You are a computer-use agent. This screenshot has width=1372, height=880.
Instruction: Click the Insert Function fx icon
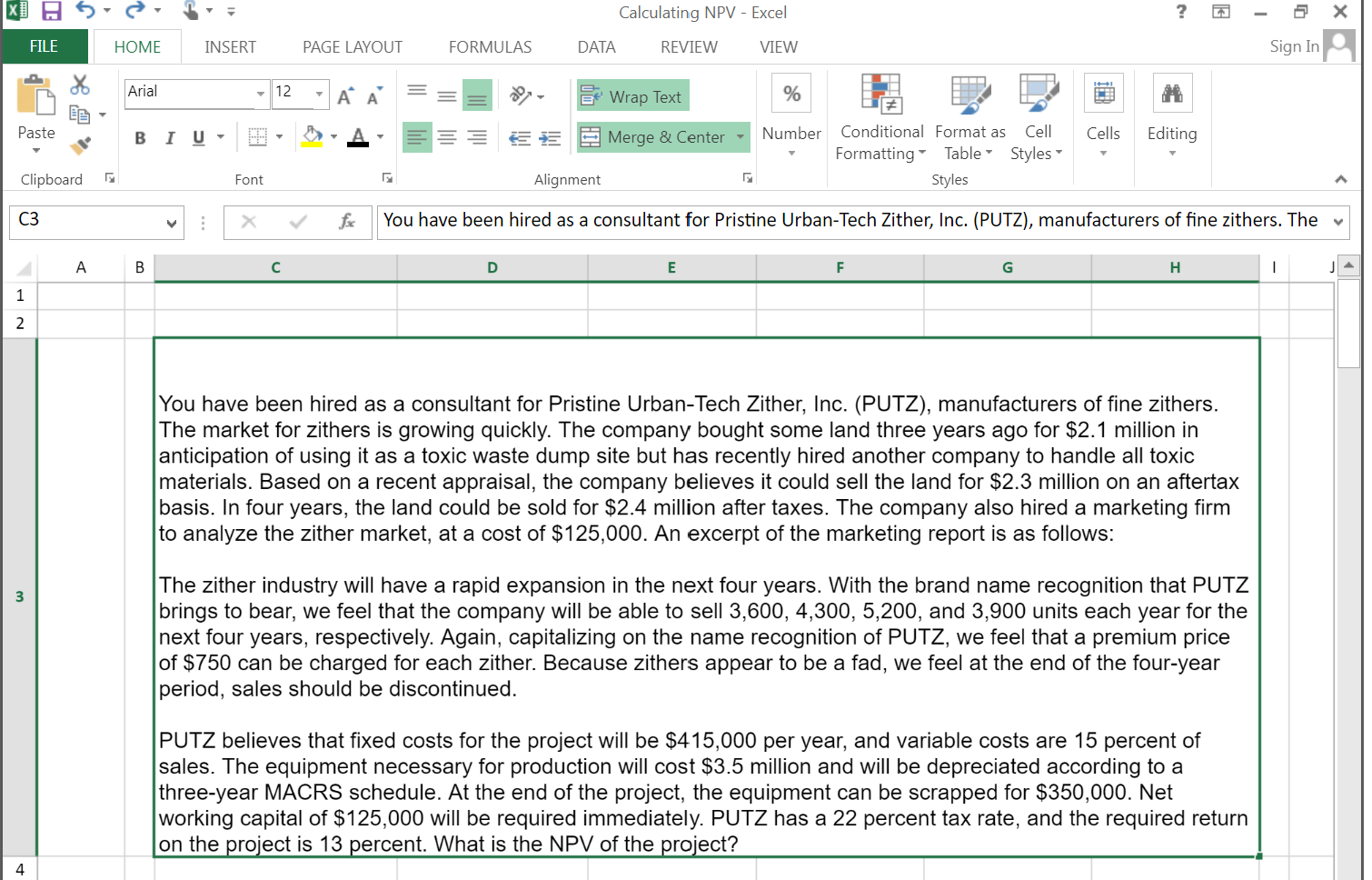click(347, 222)
